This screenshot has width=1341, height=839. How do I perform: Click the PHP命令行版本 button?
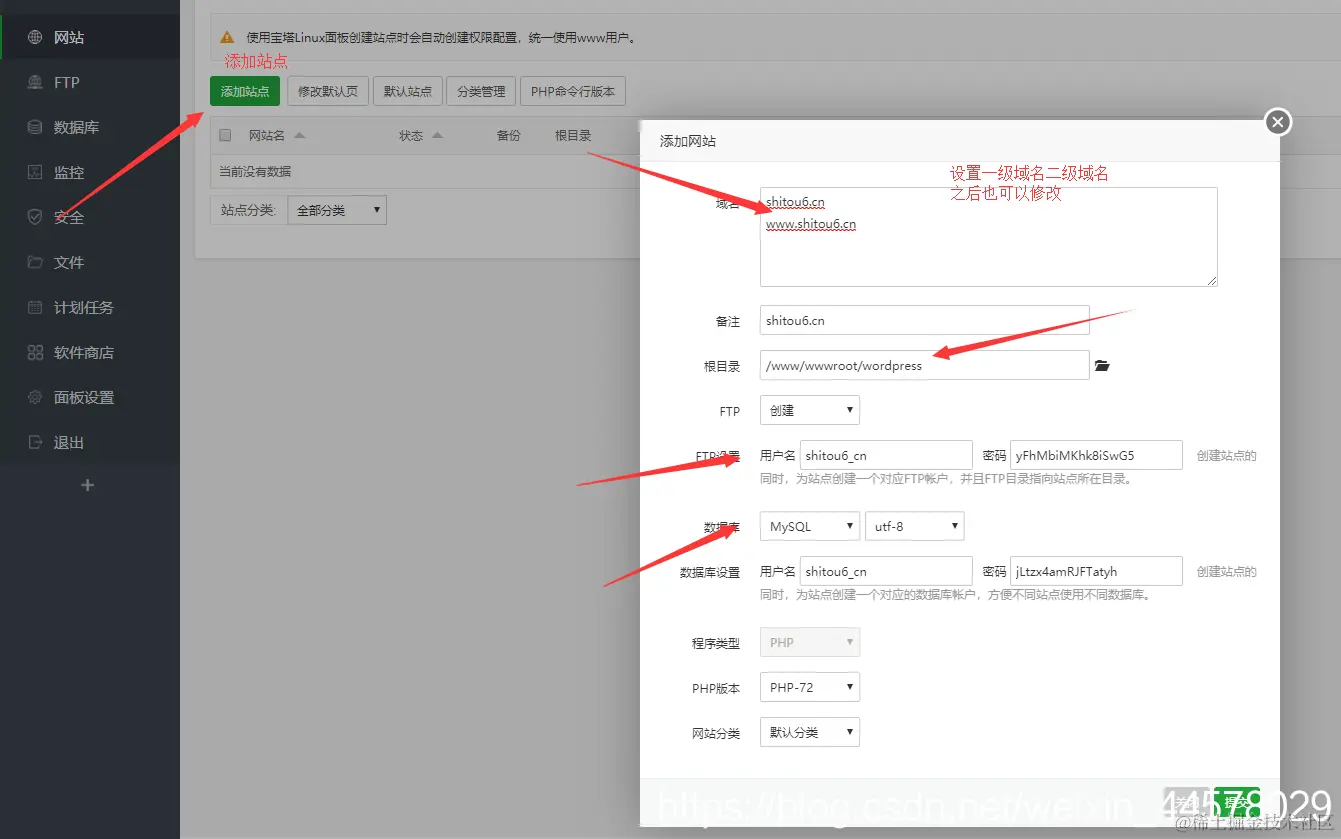[573, 91]
